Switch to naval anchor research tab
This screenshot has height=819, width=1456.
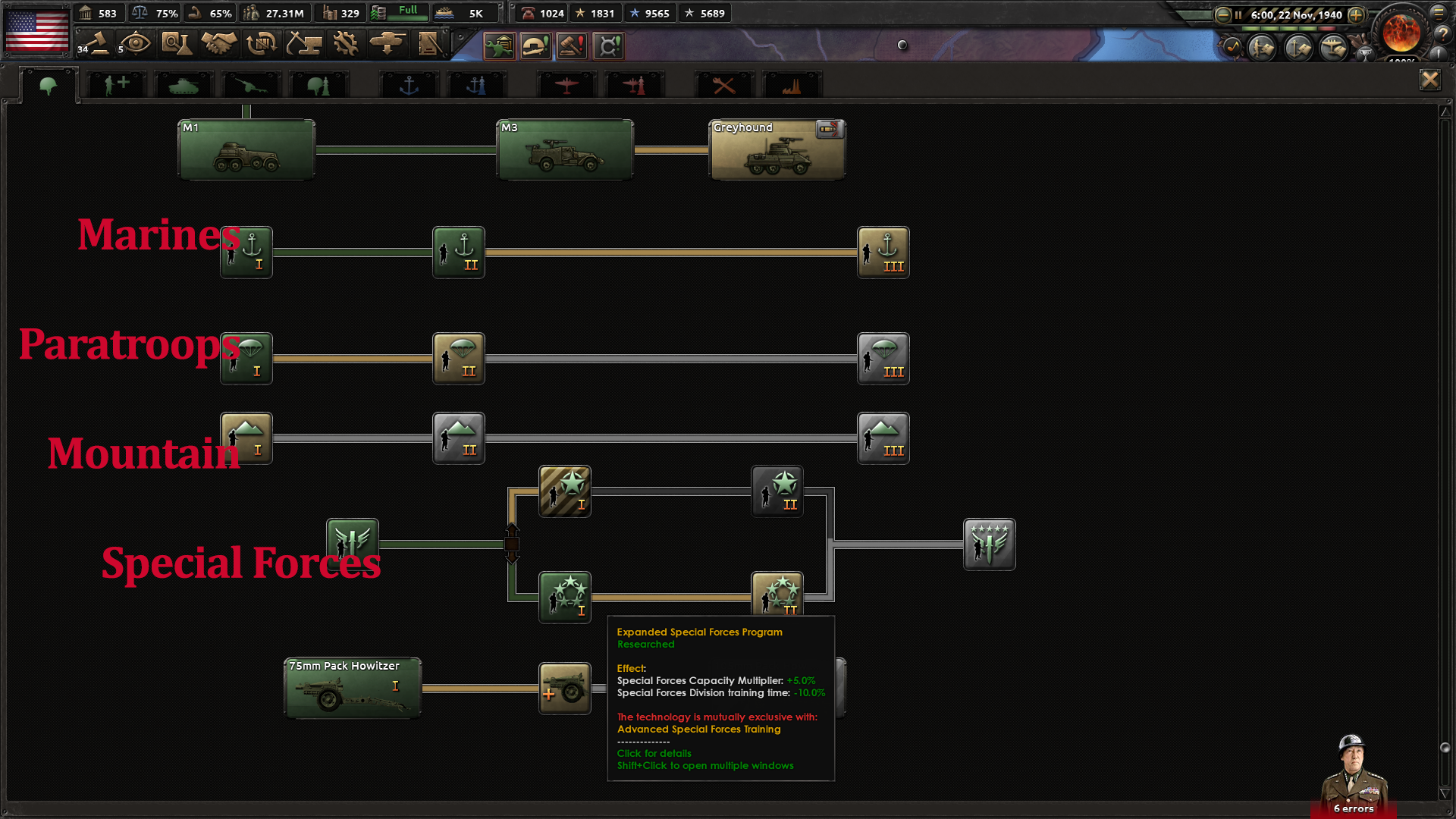(409, 85)
